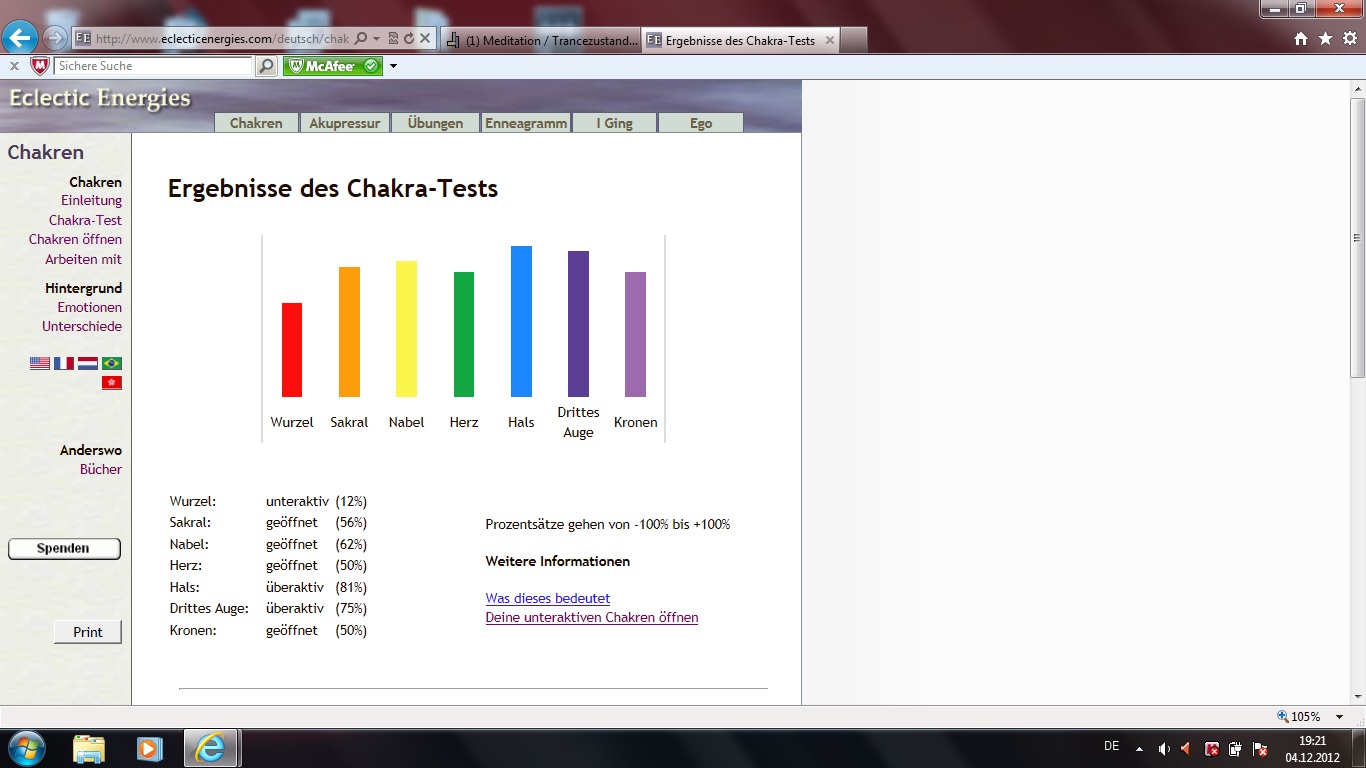This screenshot has height=768, width=1366.
Task: Click the Spenden button
Action: [x=64, y=549]
